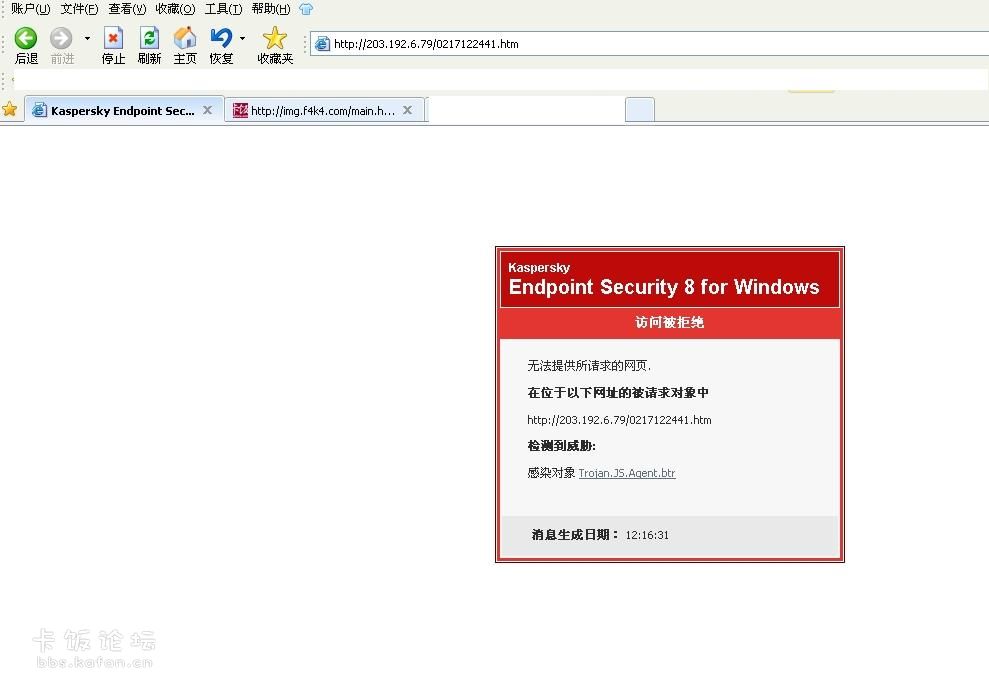Open the 查看(V) menu

(x=127, y=9)
